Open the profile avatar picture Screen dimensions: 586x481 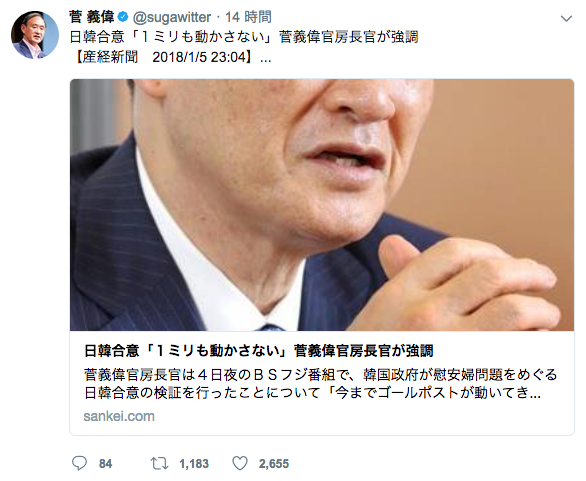(35, 35)
